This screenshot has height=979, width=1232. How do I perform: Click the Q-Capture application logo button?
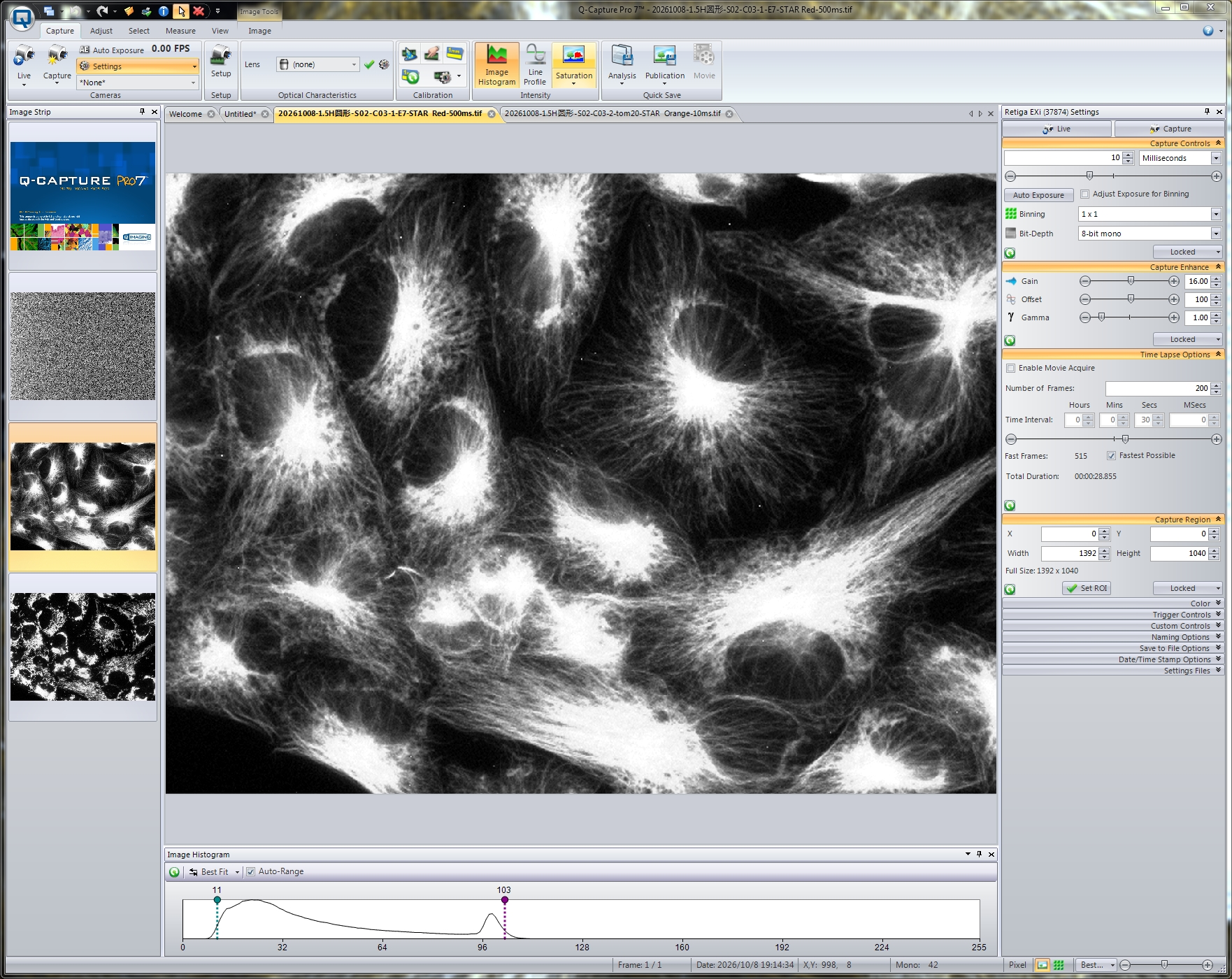point(22,17)
